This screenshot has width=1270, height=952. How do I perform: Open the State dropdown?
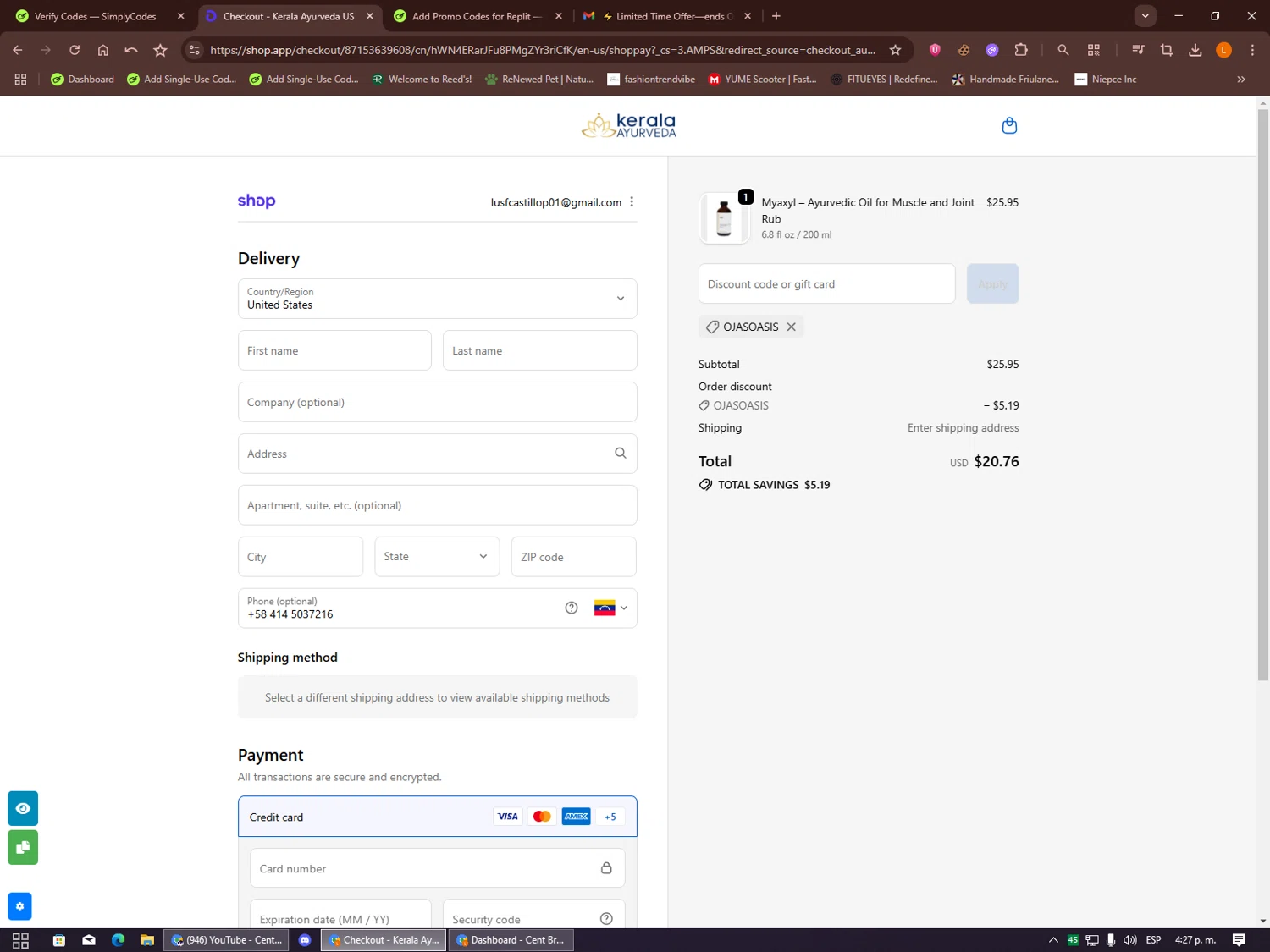pyautogui.click(x=437, y=557)
